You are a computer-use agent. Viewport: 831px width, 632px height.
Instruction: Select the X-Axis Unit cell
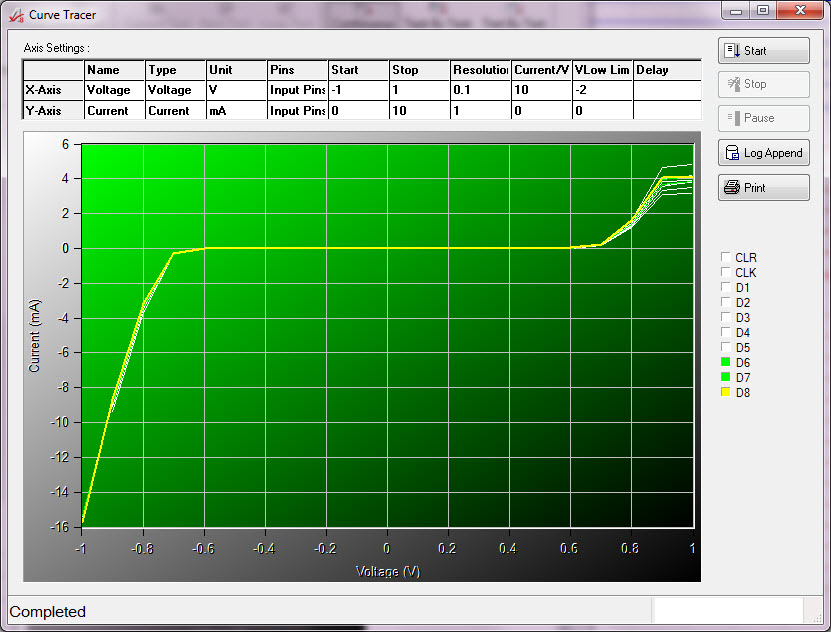pyautogui.click(x=236, y=90)
